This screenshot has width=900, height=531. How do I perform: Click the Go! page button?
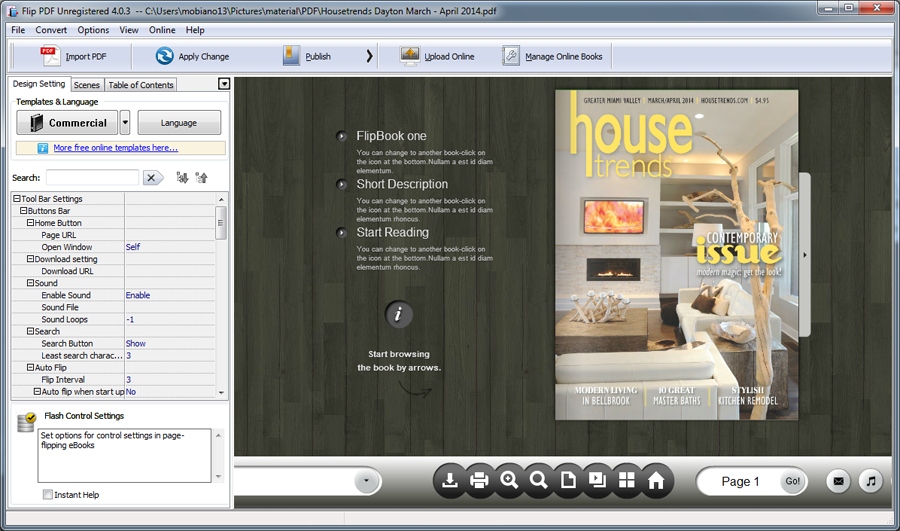pos(792,481)
